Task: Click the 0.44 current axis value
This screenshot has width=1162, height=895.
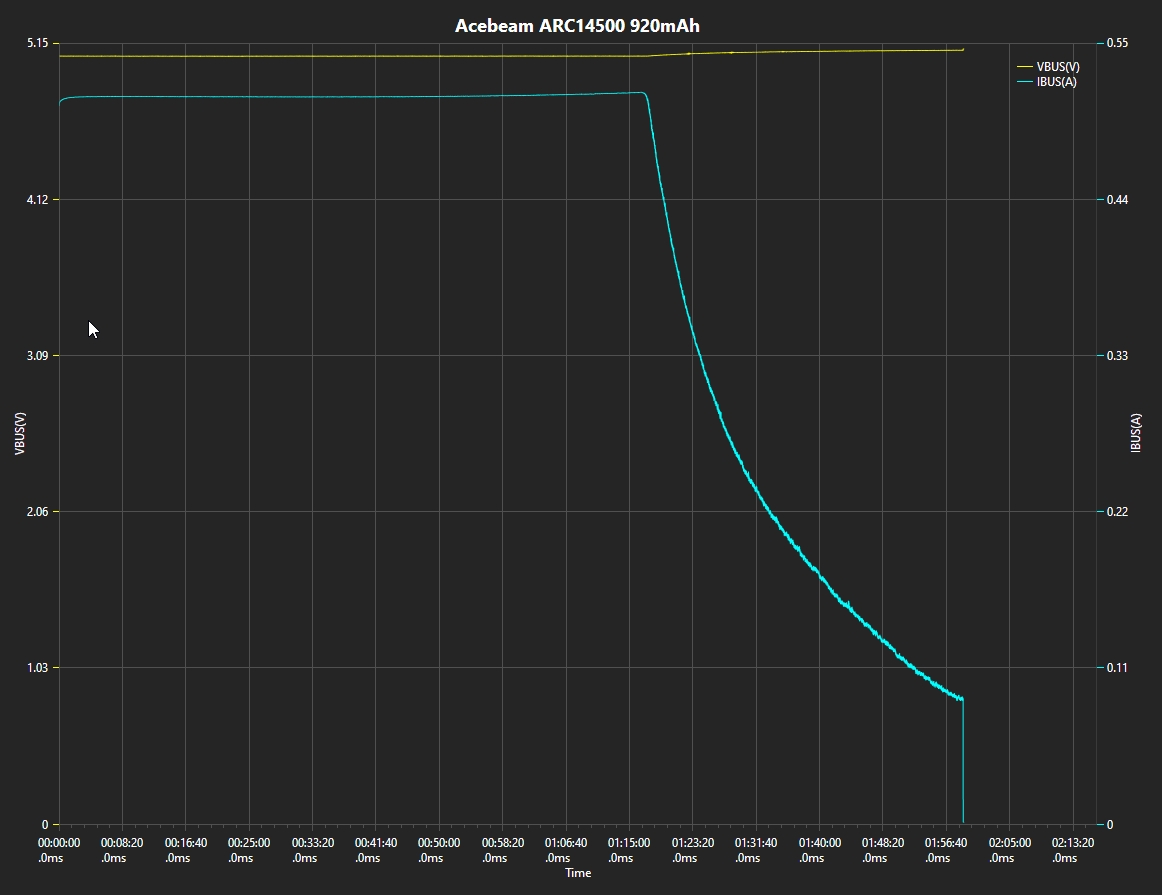Action: (x=1118, y=199)
